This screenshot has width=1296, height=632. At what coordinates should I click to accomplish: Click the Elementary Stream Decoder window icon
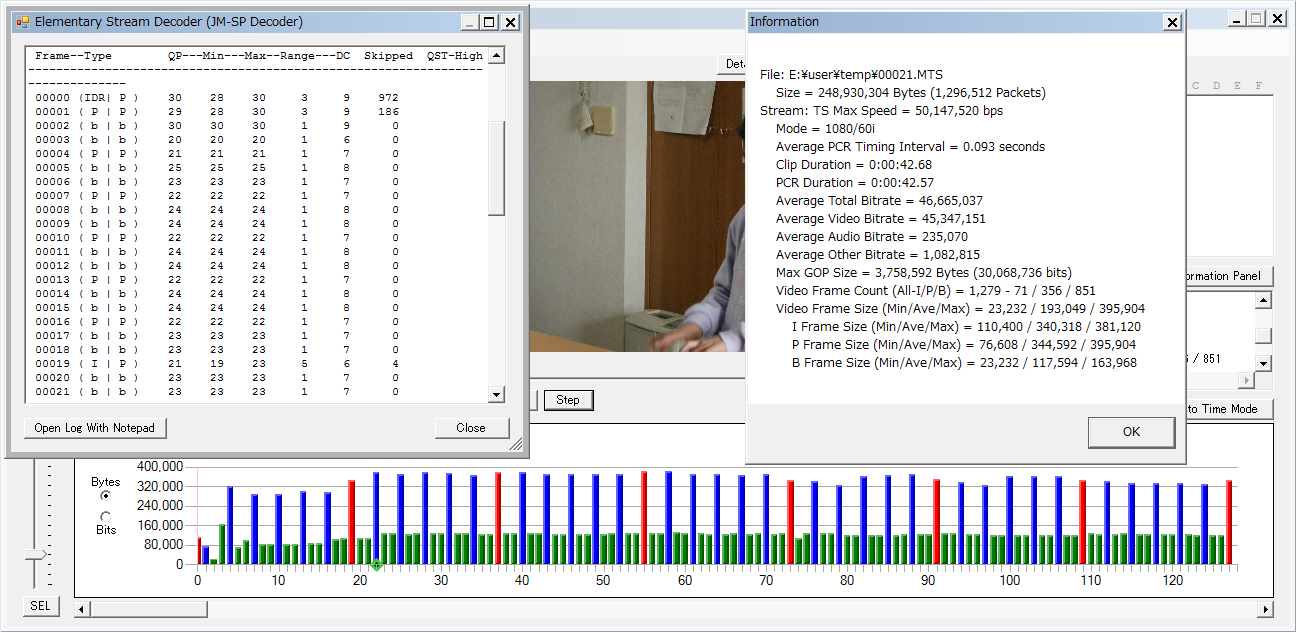tap(23, 22)
